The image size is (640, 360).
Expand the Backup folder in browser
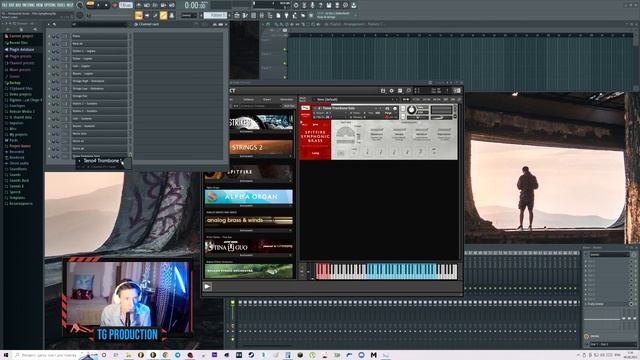[x=15, y=82]
